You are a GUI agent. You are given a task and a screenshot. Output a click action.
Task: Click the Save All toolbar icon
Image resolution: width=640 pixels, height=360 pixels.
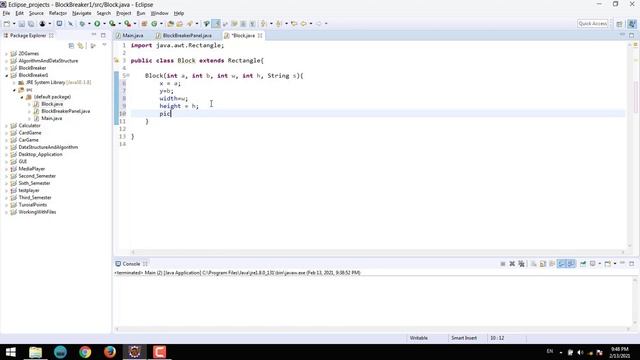click(x=31, y=24)
